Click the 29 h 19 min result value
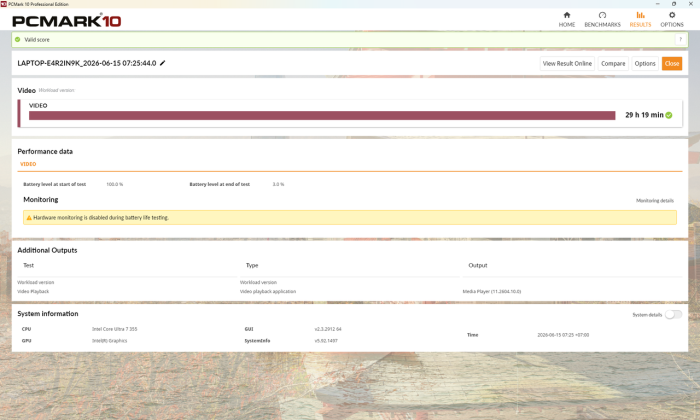 [644, 115]
